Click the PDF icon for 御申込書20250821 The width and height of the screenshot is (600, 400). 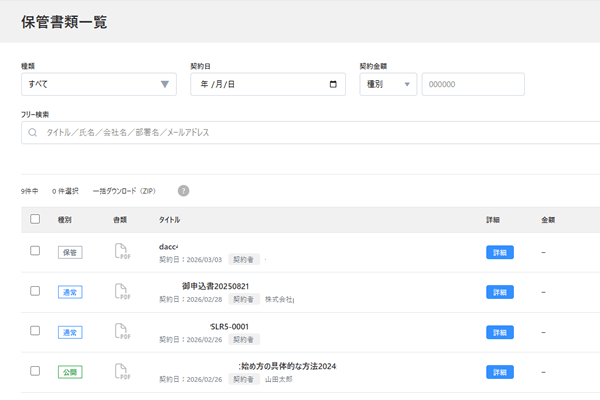[x=122, y=291]
